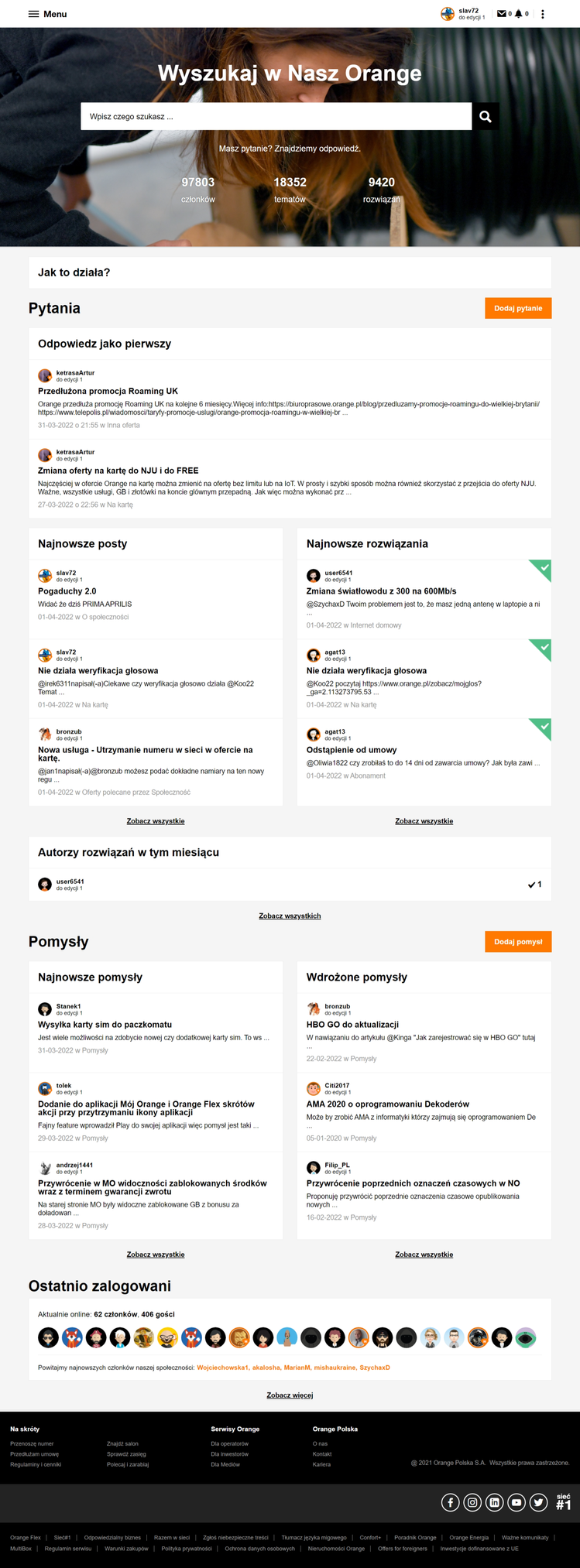Expand the three-dot options menu
This screenshot has width=580, height=1568.
pos(543,14)
